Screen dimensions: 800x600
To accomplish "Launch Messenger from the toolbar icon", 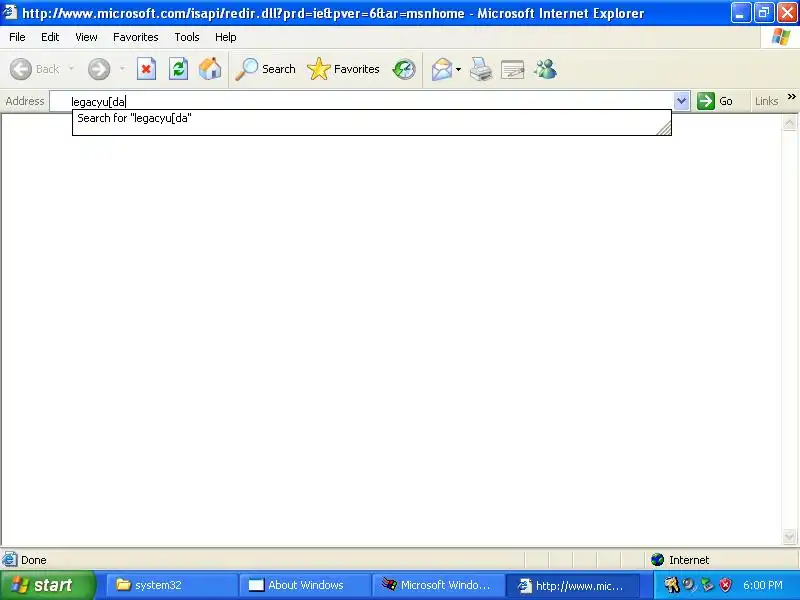I will (545, 69).
